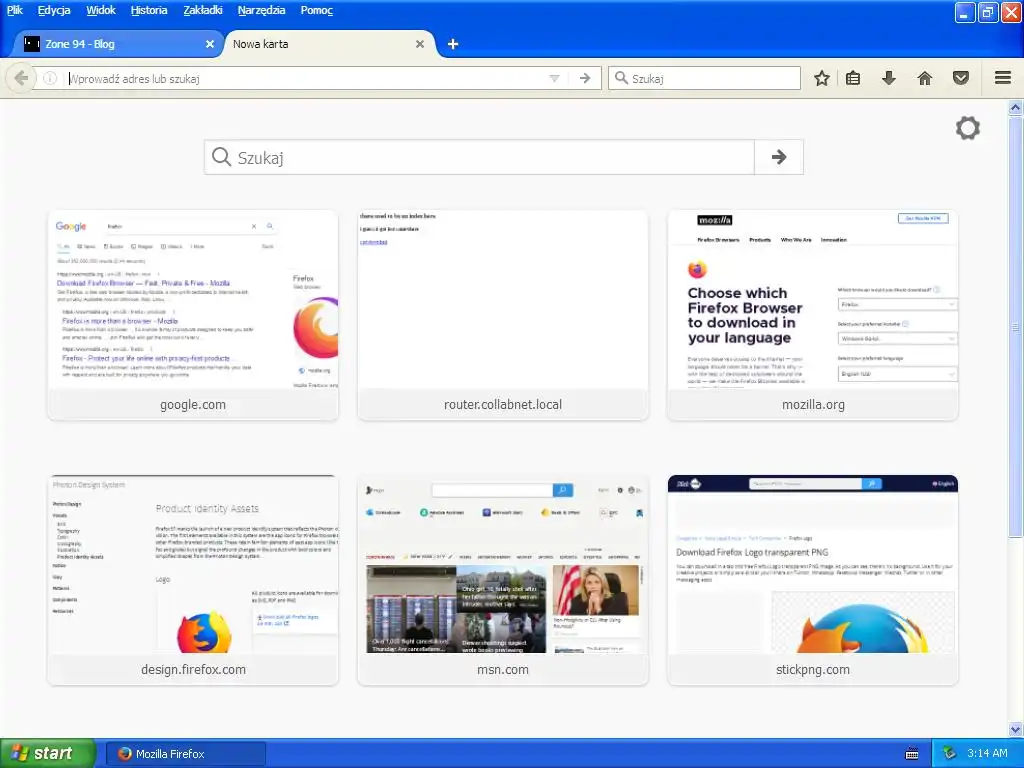Click the 3:14 AM clock
The image size is (1024, 768).
pos(987,754)
